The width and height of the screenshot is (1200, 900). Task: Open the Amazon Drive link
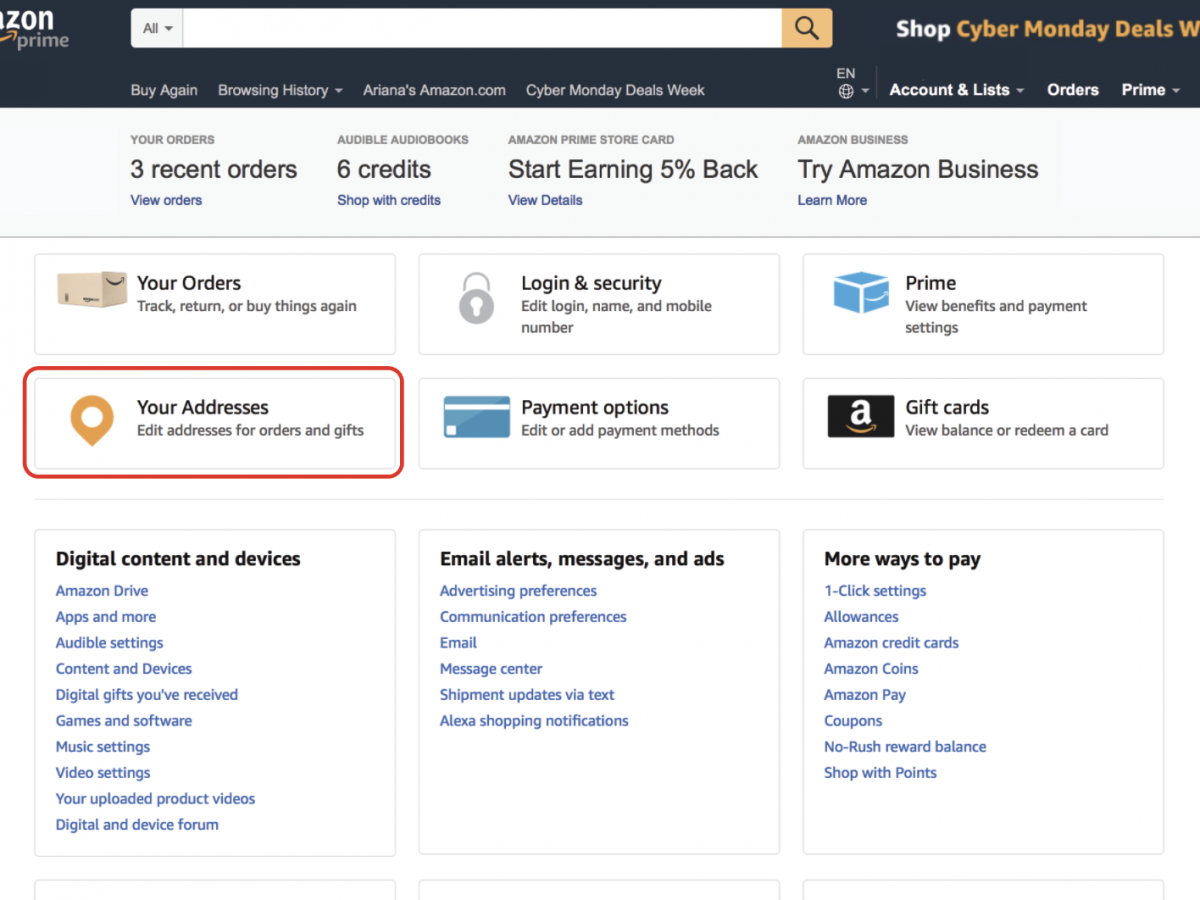(102, 591)
